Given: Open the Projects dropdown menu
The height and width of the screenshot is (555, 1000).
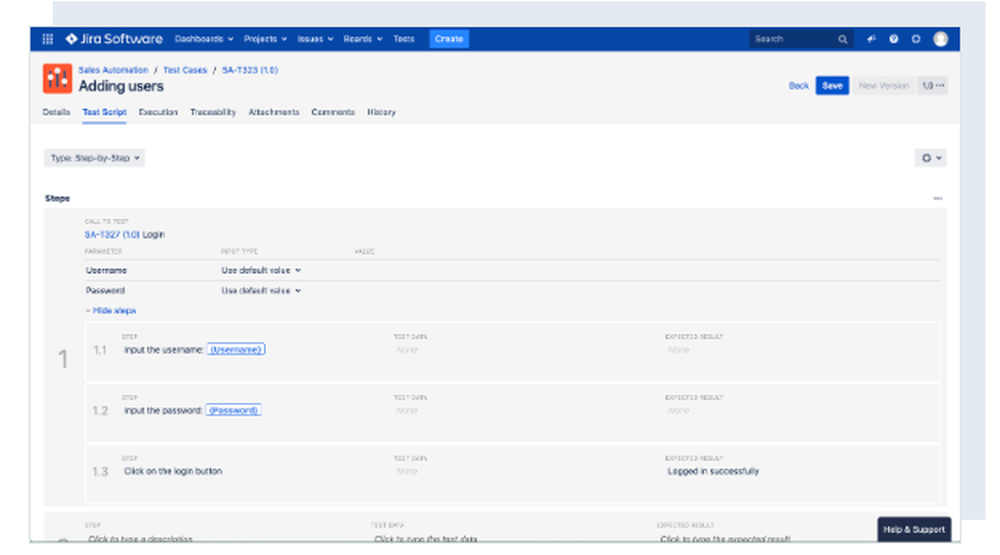Looking at the screenshot, I should click(x=265, y=39).
